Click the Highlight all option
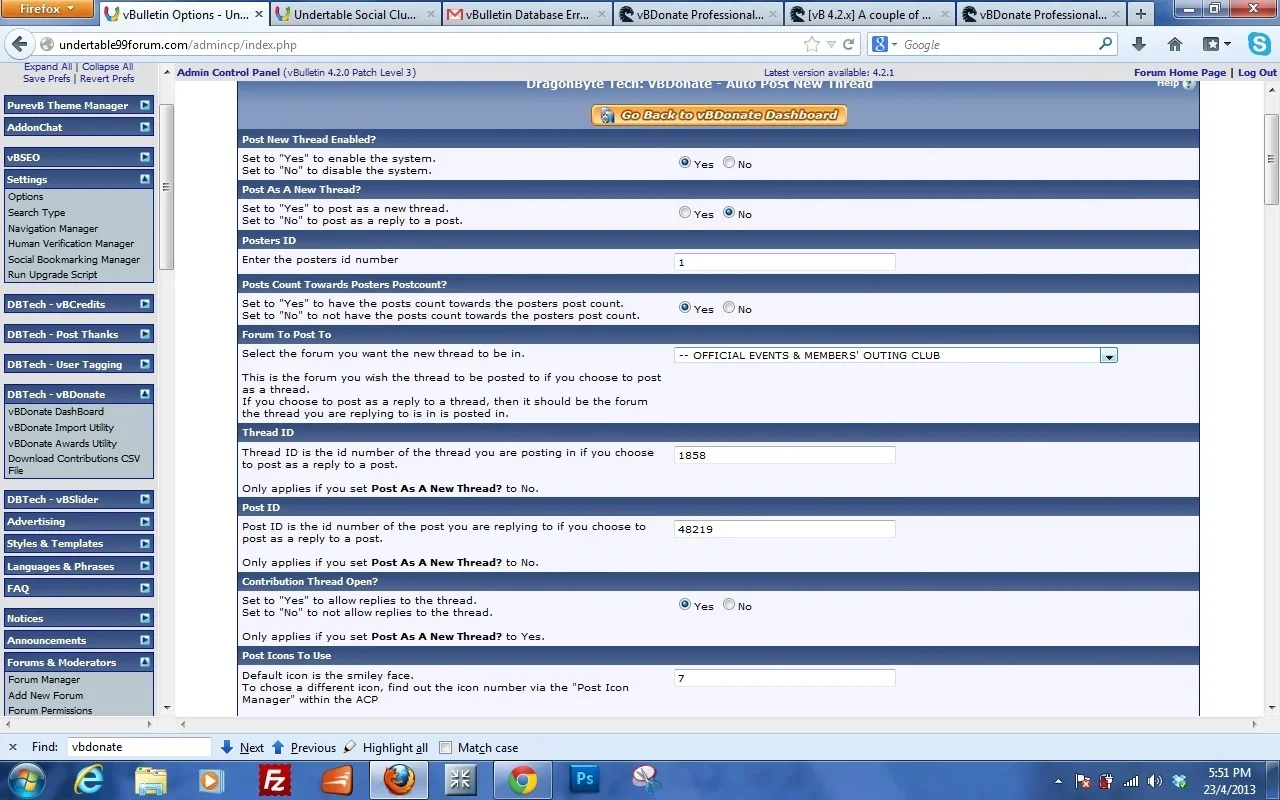 pos(385,747)
